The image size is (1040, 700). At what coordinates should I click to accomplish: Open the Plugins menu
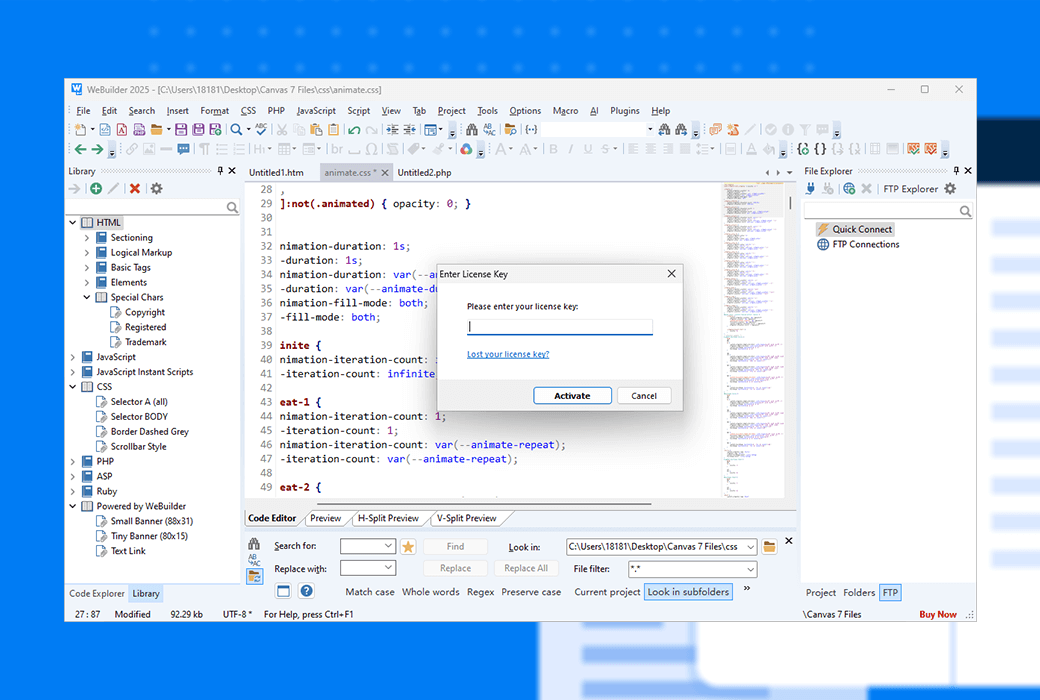click(625, 111)
